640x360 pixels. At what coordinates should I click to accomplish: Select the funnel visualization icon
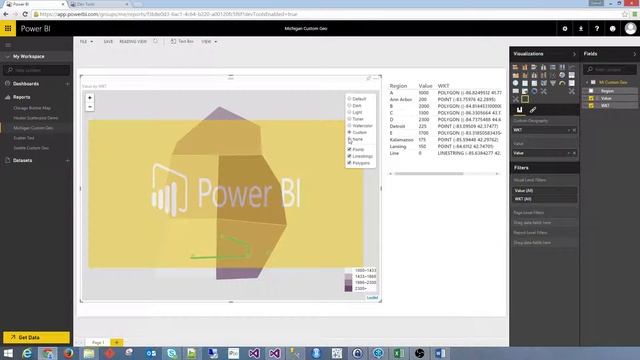(553, 83)
